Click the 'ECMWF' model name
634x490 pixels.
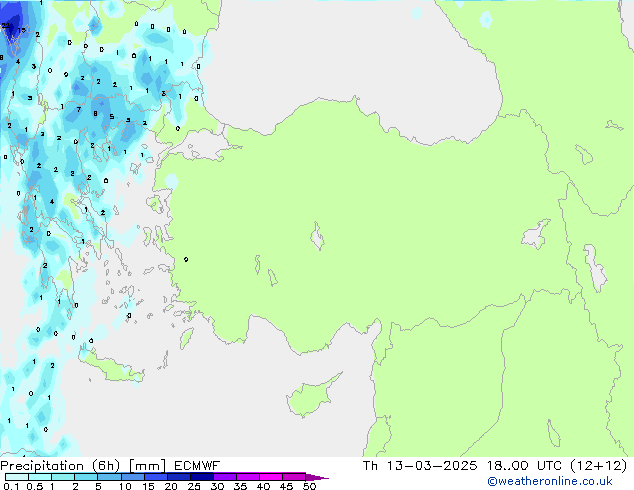(197, 466)
